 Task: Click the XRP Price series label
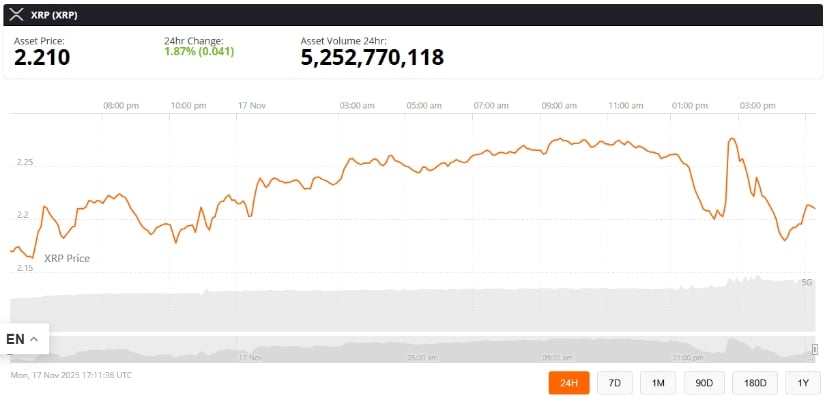(x=67, y=258)
